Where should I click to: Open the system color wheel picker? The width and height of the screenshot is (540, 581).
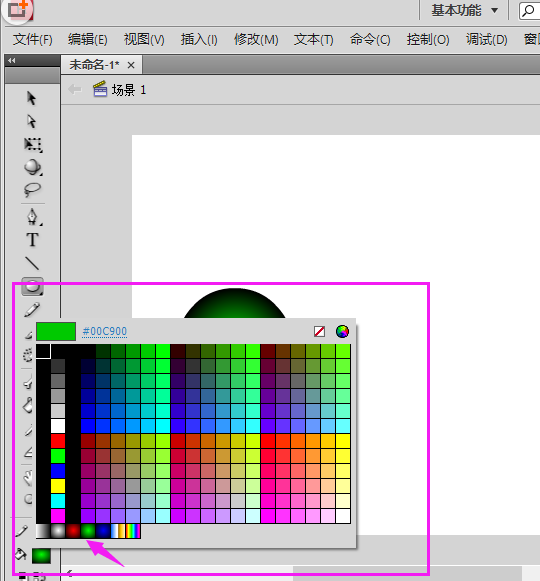click(x=342, y=331)
